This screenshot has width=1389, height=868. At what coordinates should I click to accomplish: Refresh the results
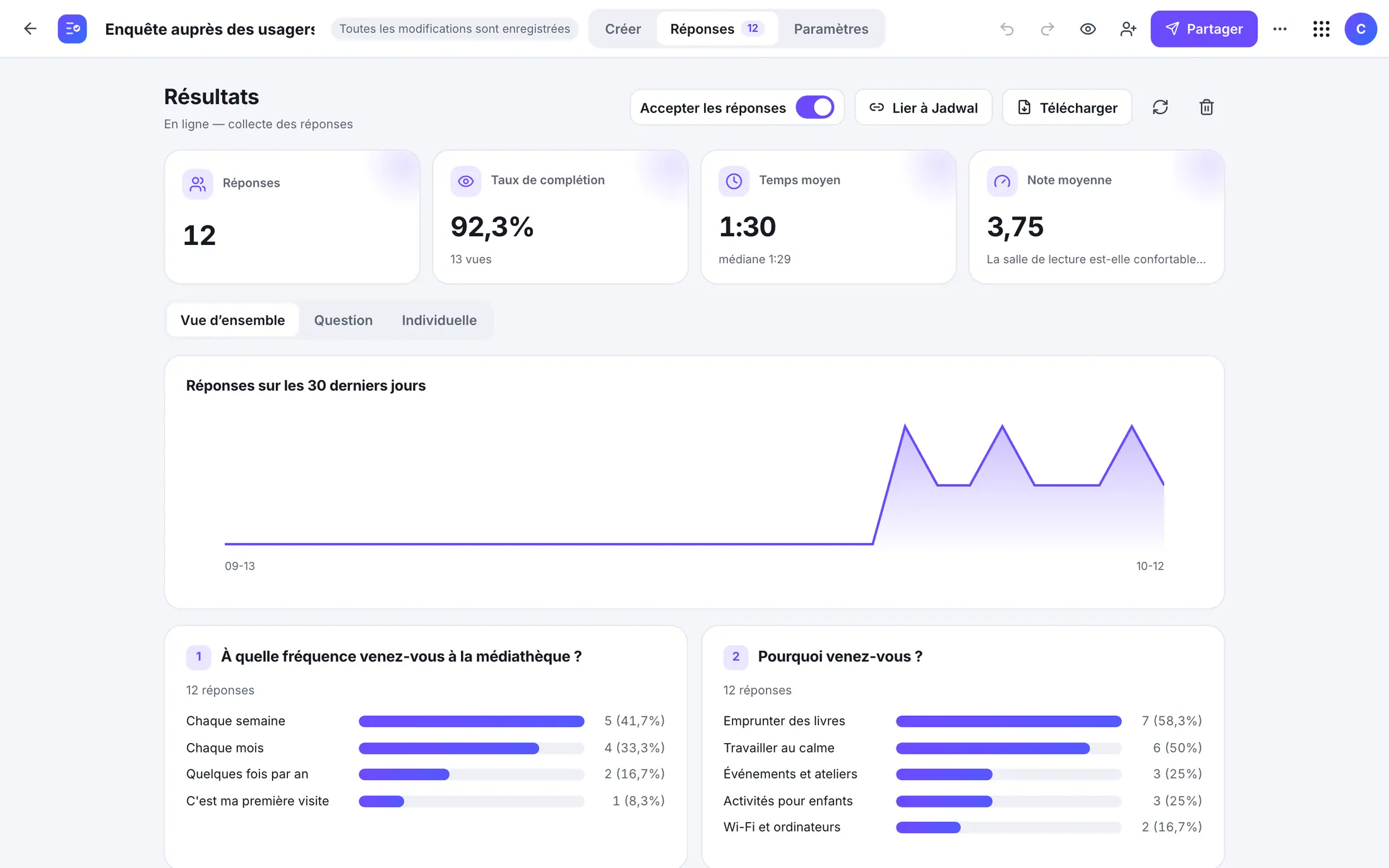point(1160,107)
